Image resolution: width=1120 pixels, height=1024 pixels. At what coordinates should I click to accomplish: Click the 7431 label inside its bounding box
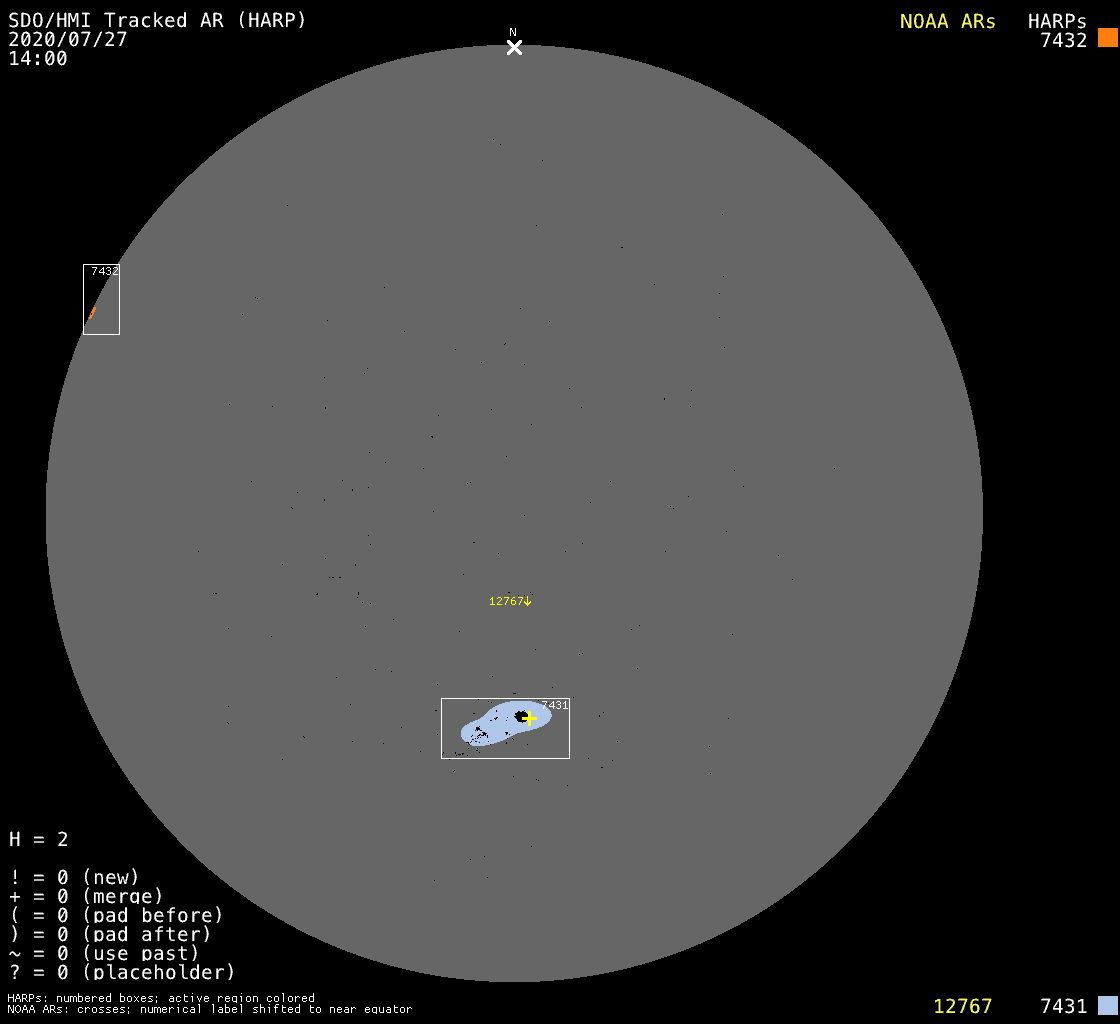(555, 705)
